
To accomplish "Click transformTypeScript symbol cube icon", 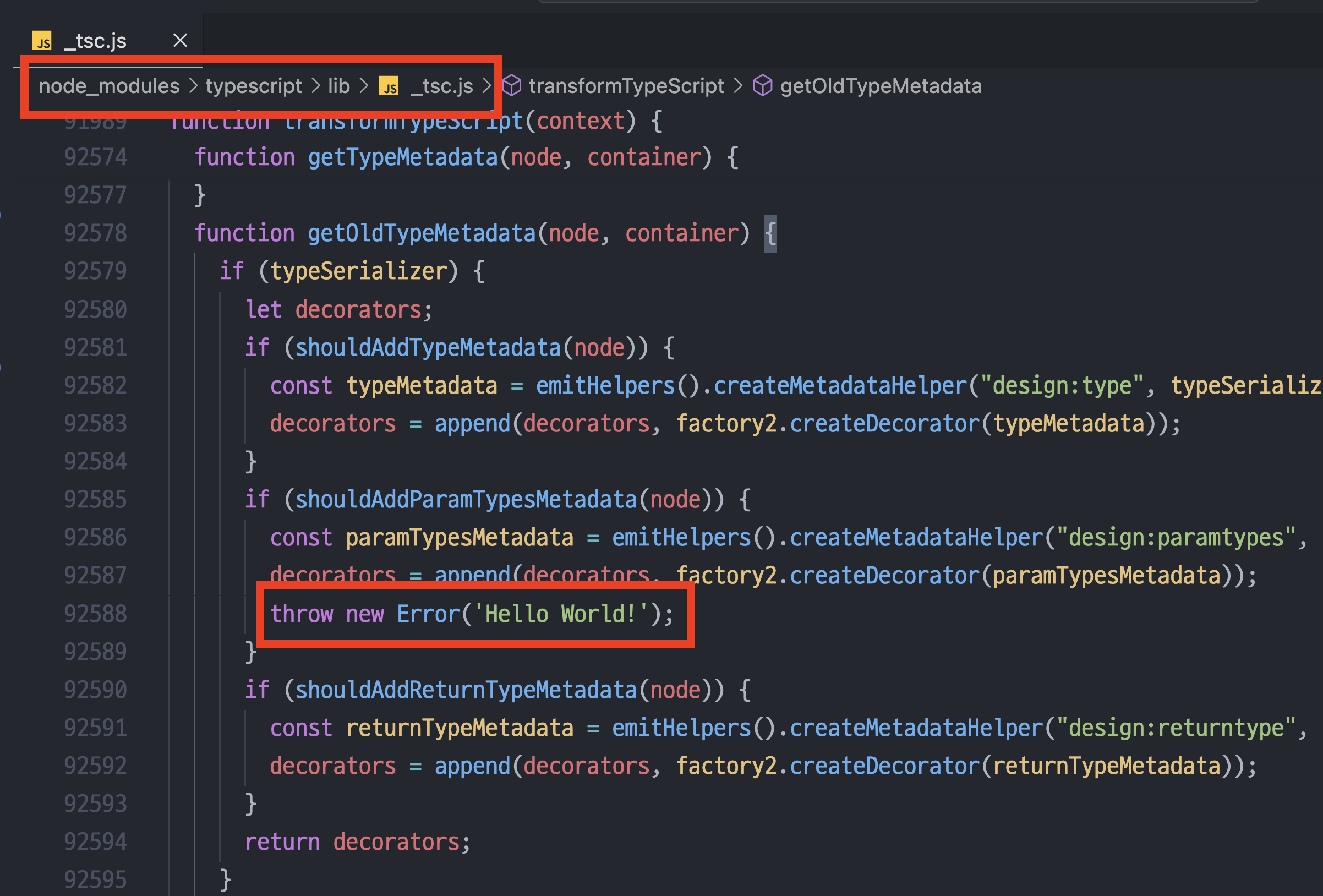I will pyautogui.click(x=512, y=86).
